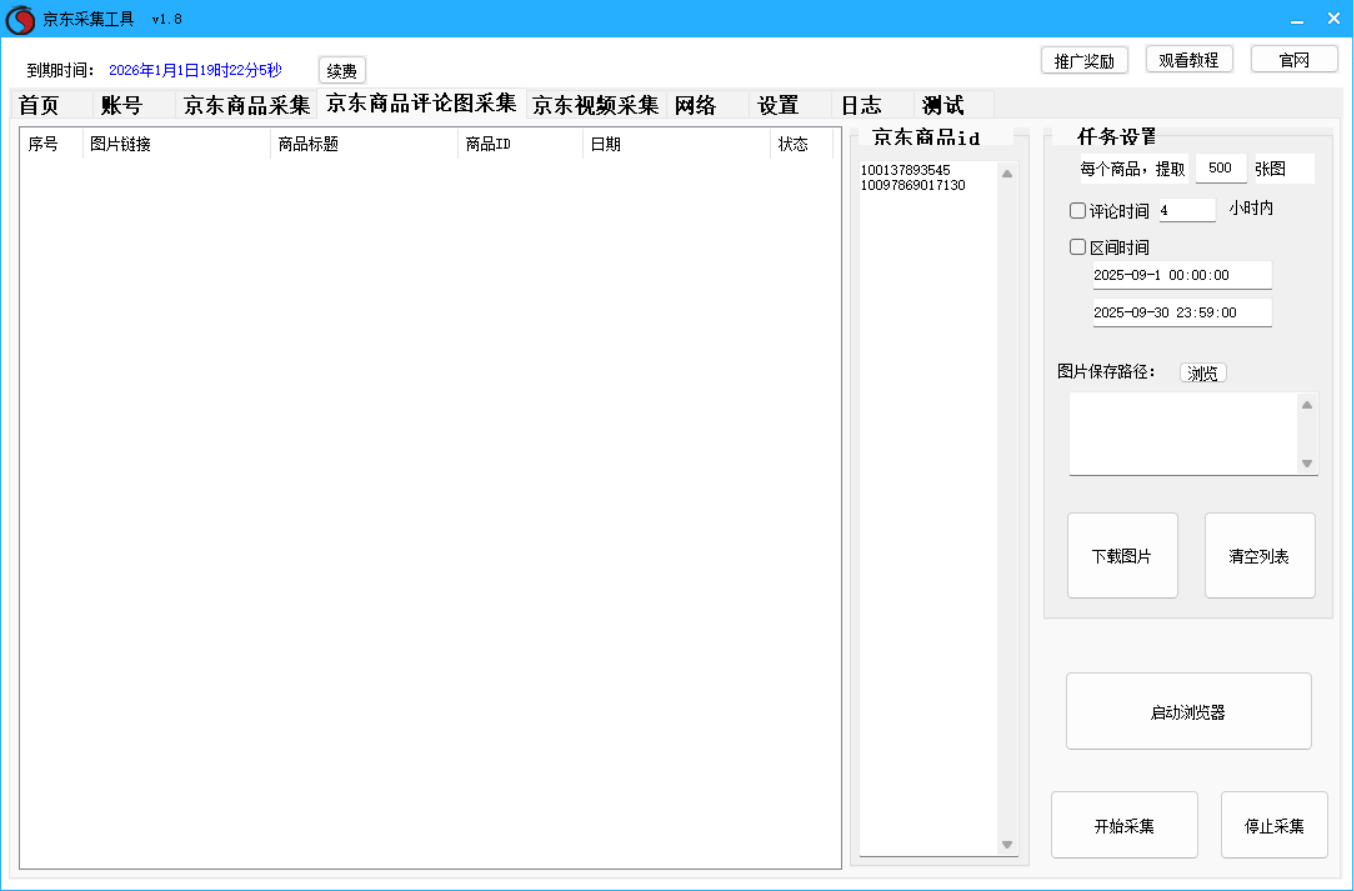
Task: Click the 2025-09-1 start time field
Action: 1181,275
